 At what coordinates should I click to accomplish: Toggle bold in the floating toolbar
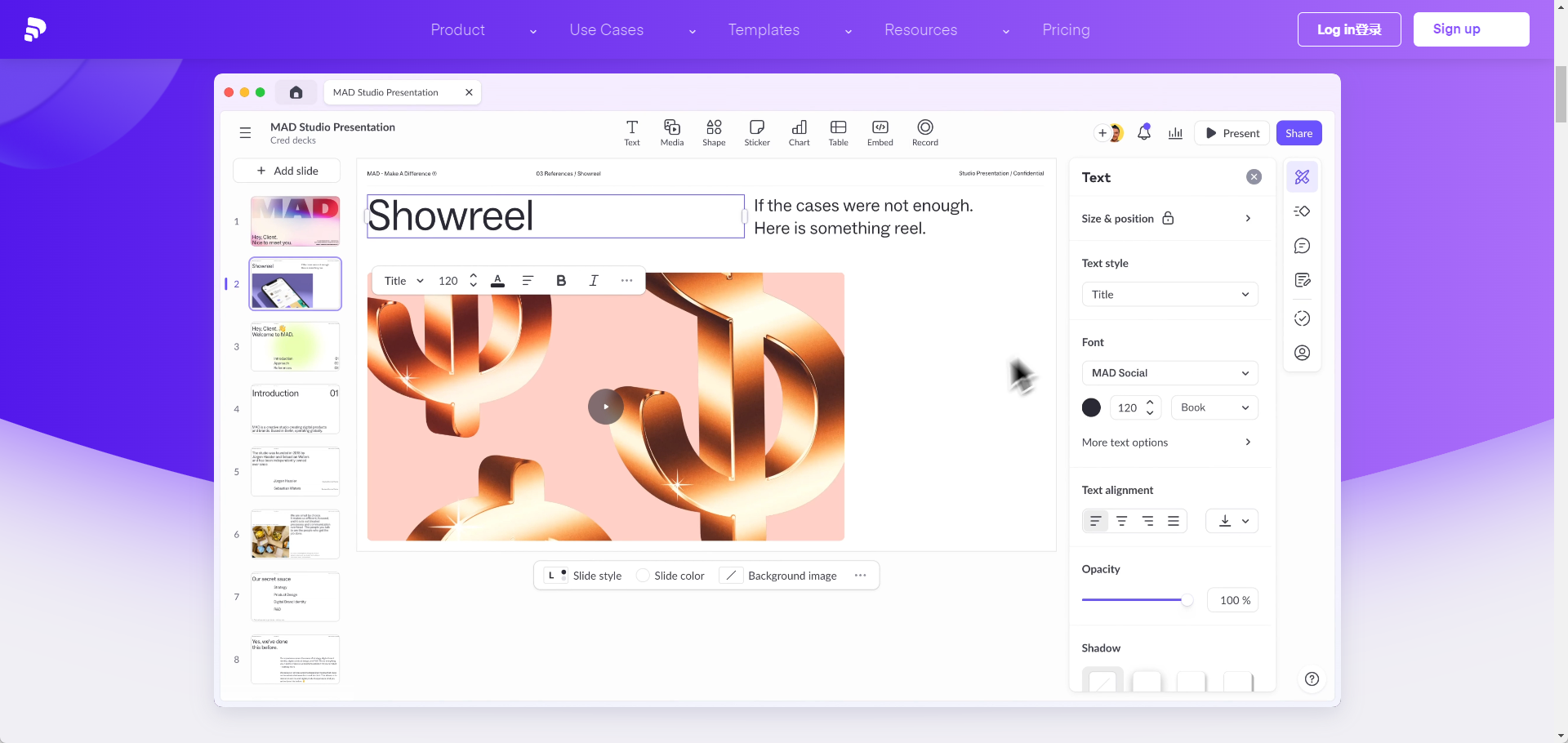tap(561, 281)
